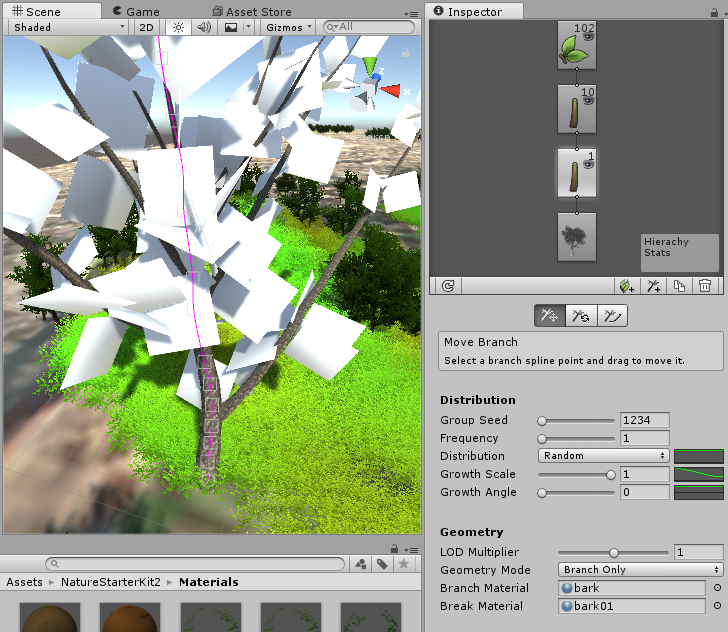Toggle visibility of the leaf group node
Screen dimensions: 728x632
[589, 35]
